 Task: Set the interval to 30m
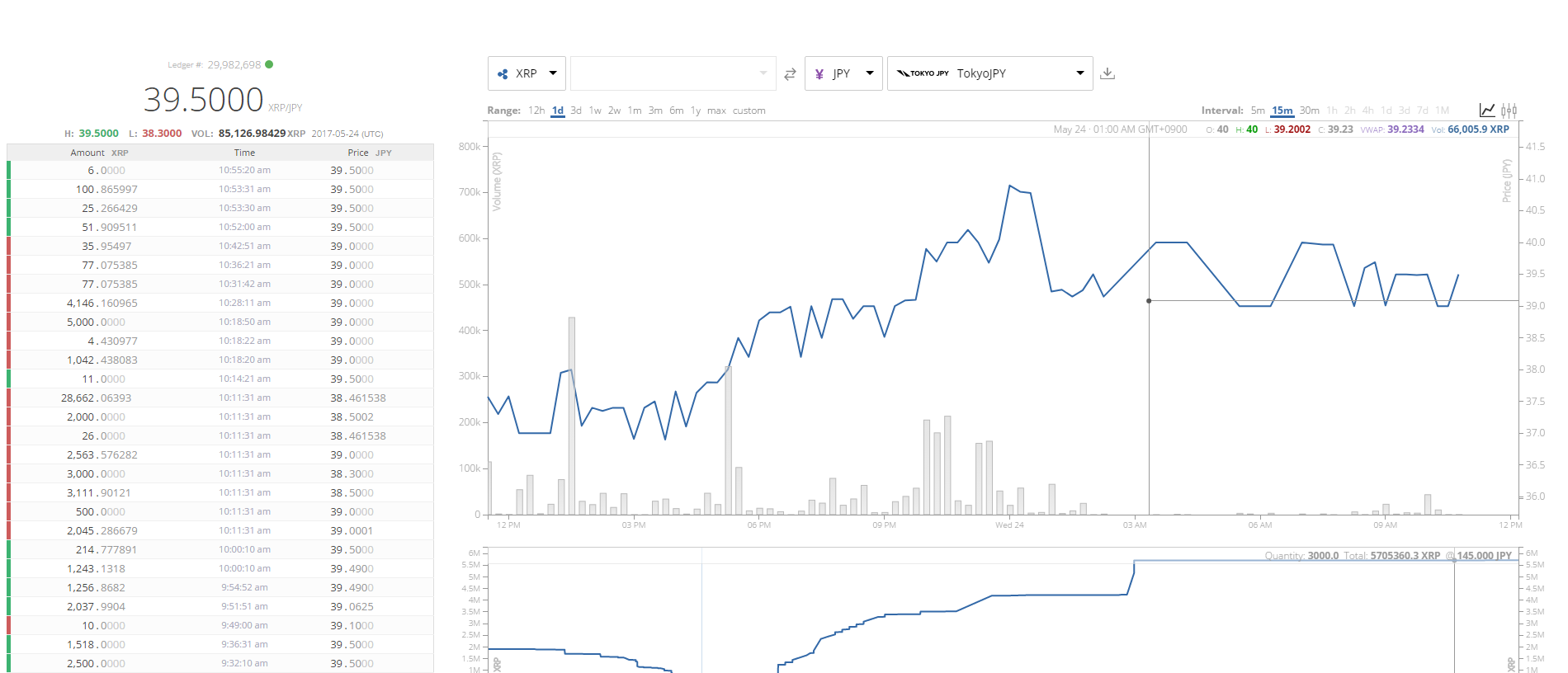1310,111
